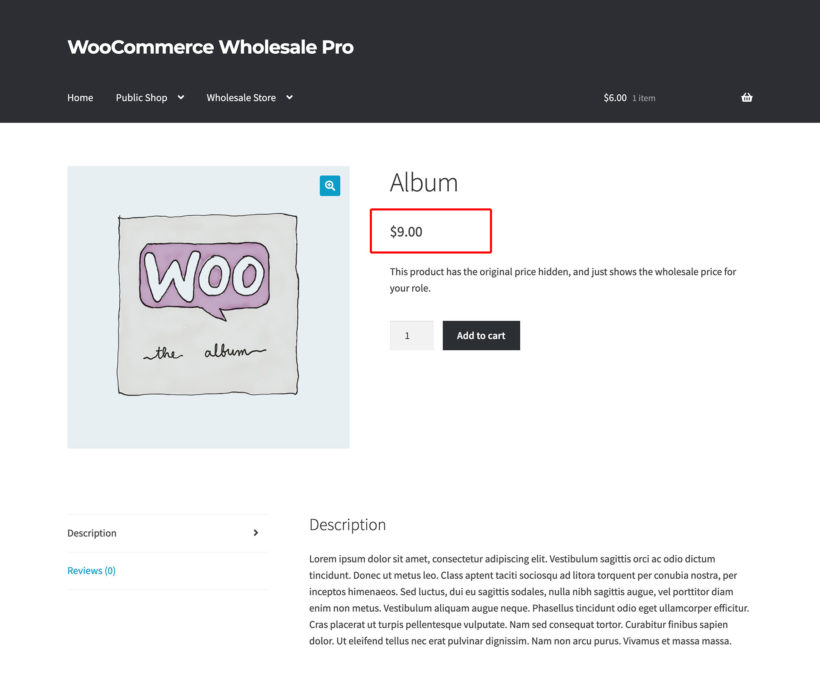Click the wholesale price description text
Viewport: 820px width, 681px height.
(x=560, y=278)
